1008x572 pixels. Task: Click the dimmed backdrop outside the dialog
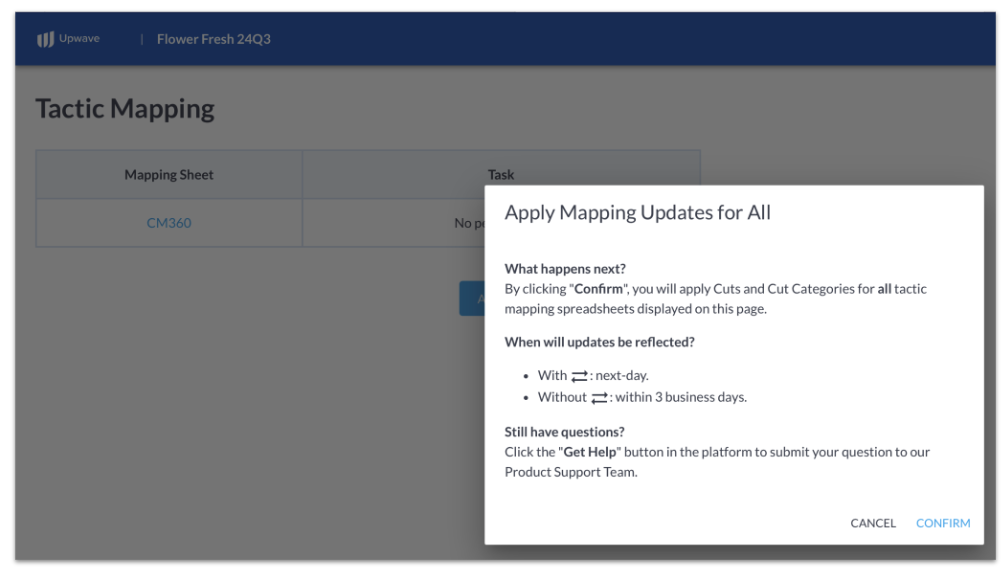(x=244, y=411)
